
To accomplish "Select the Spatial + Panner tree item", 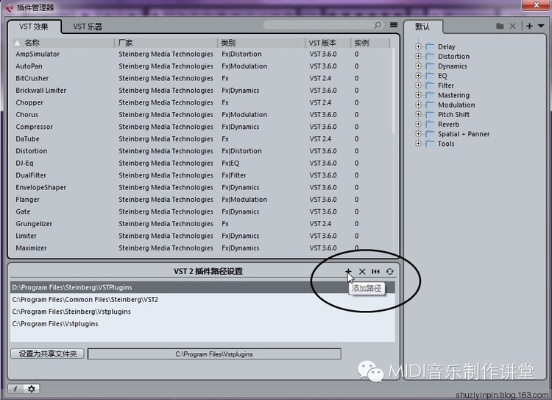I will click(464, 134).
